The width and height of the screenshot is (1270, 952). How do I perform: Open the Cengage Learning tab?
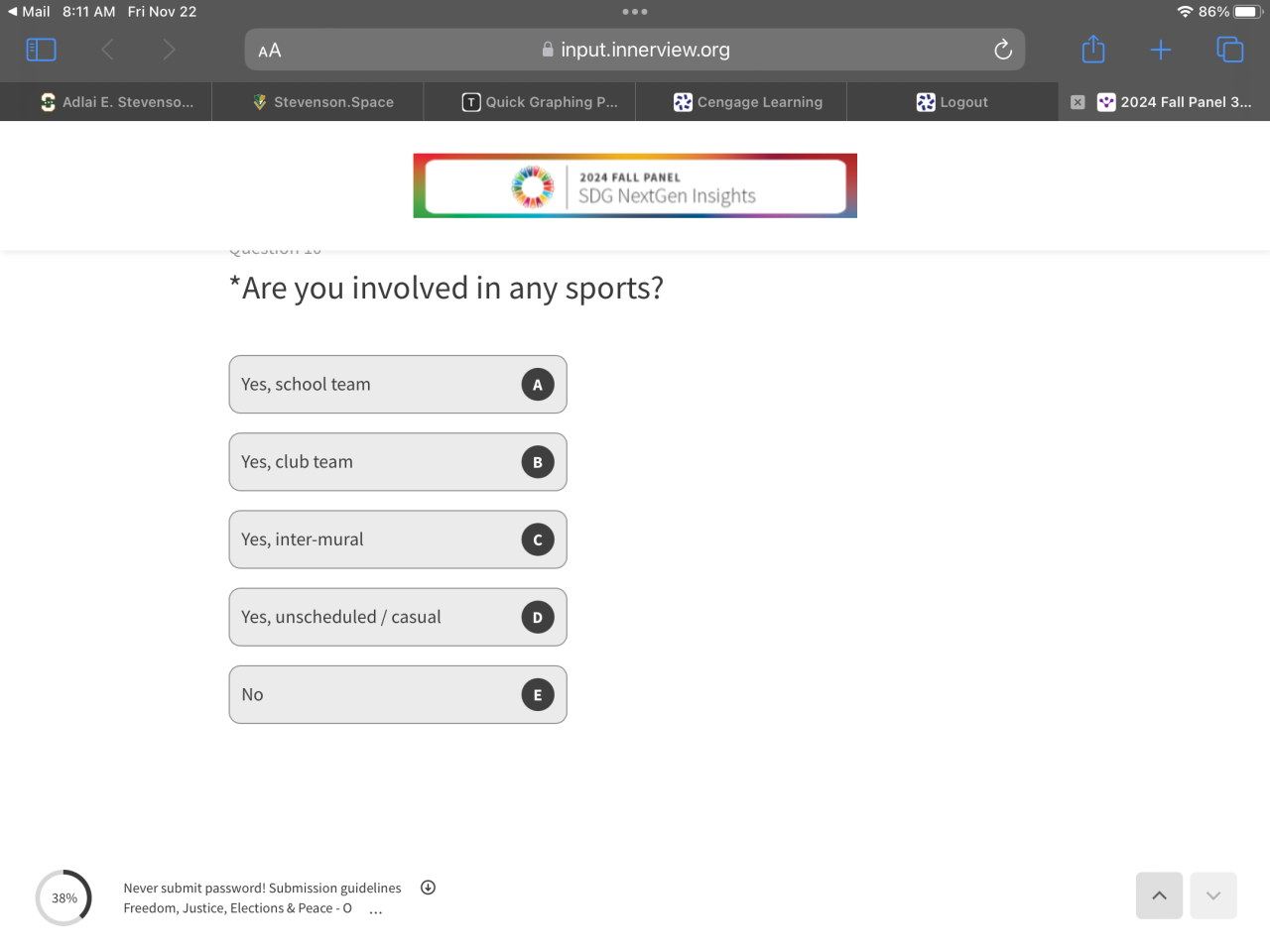click(x=748, y=102)
